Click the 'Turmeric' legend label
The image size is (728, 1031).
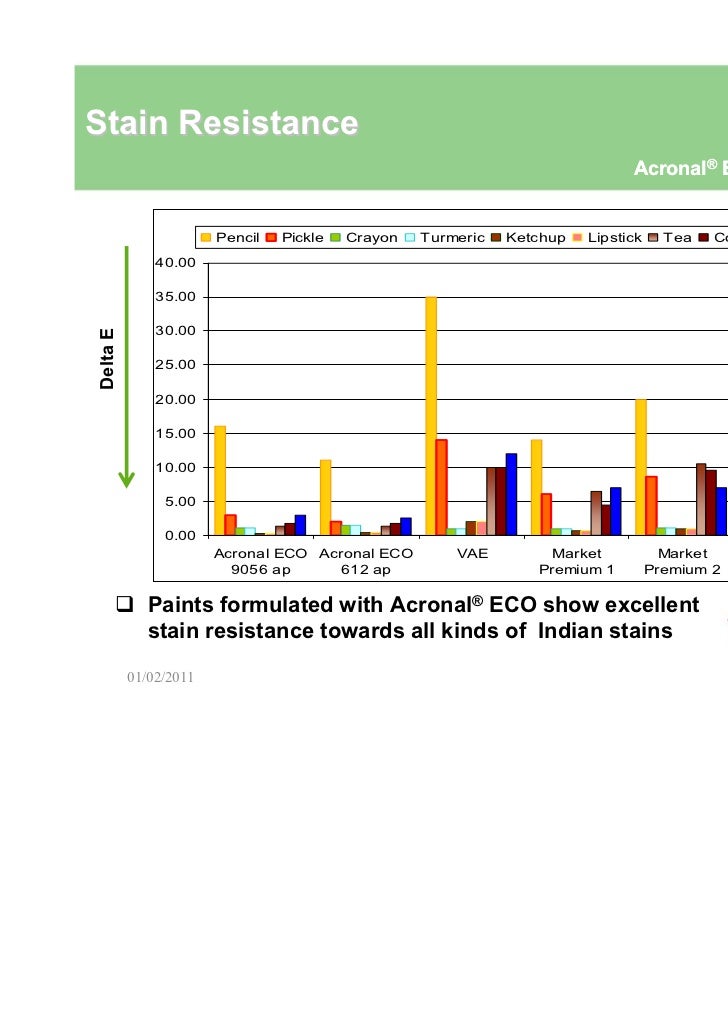(x=452, y=237)
